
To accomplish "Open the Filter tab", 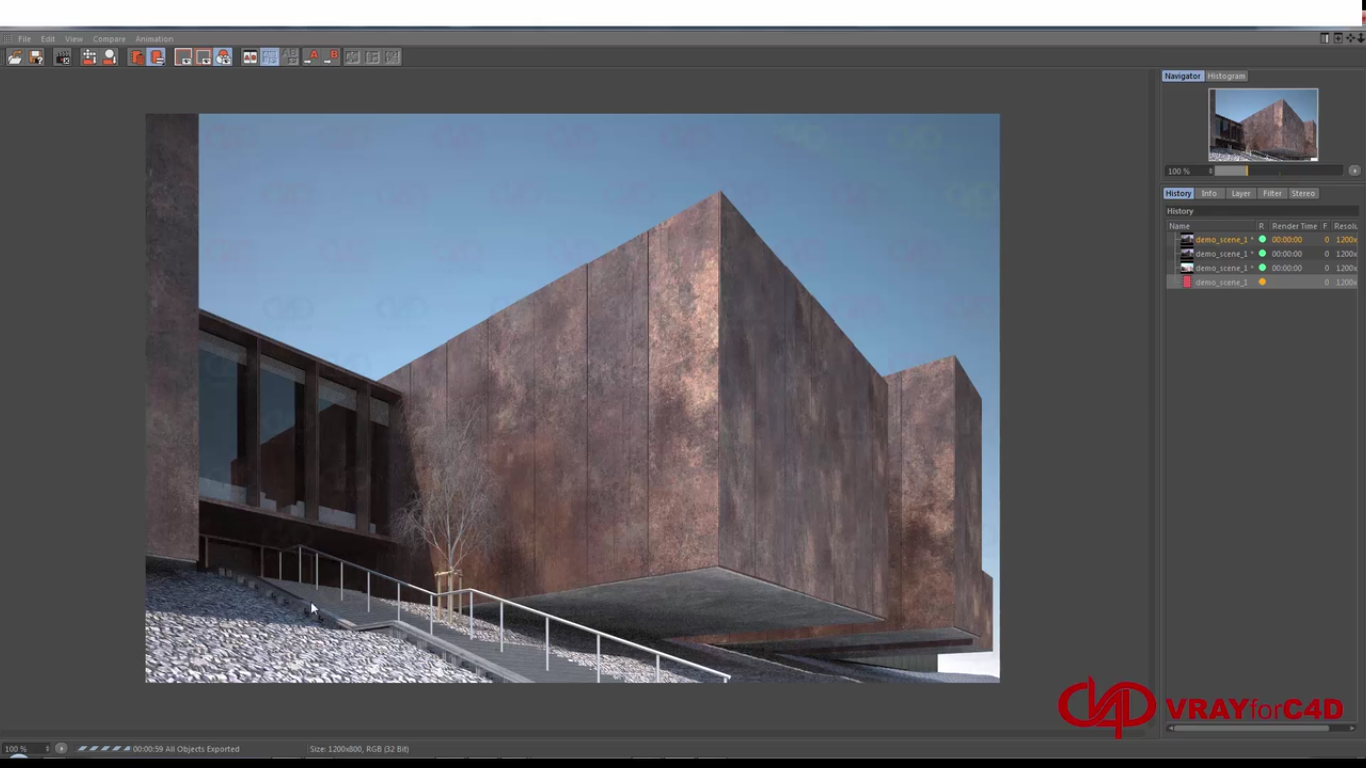I will (x=1272, y=193).
